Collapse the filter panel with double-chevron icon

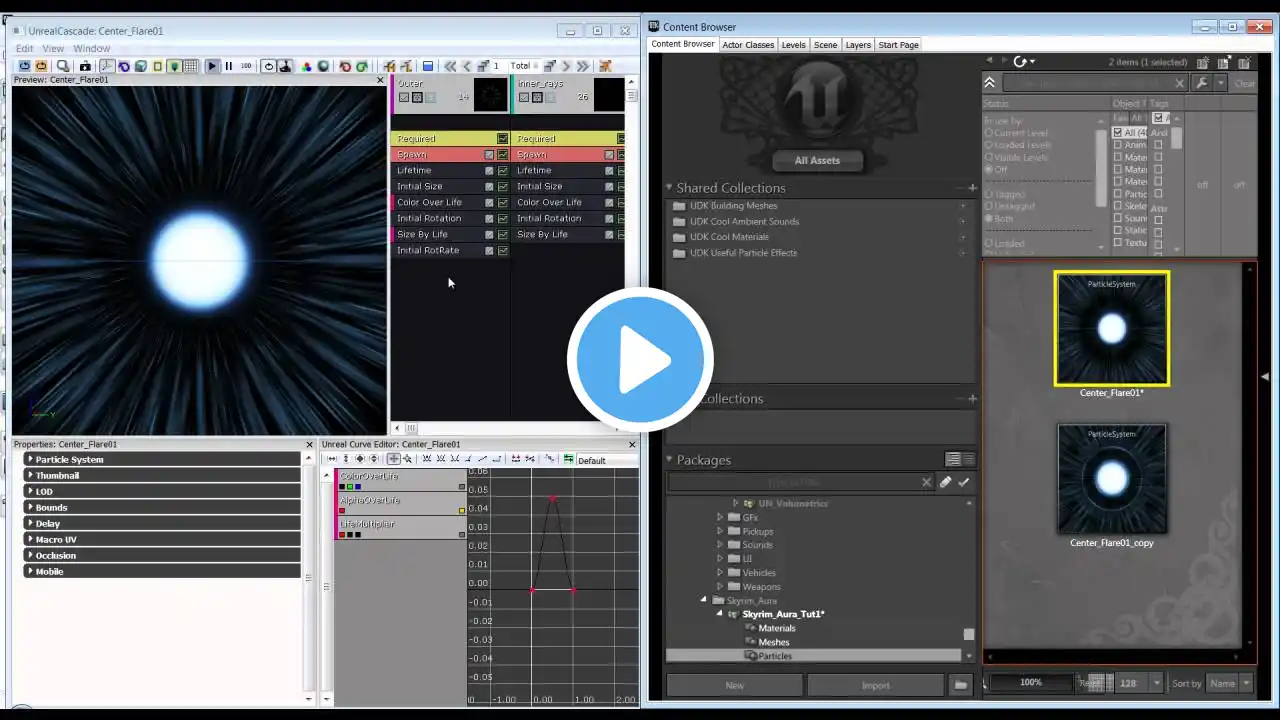[x=989, y=83]
